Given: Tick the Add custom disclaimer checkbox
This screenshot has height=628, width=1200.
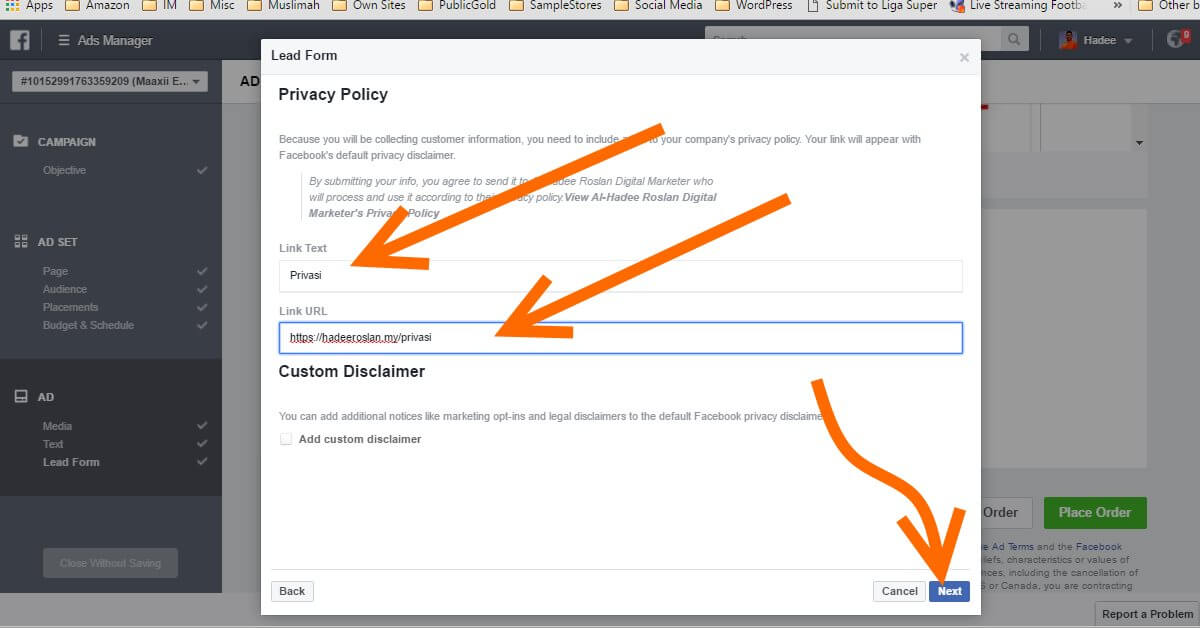Looking at the screenshot, I should tap(286, 439).
